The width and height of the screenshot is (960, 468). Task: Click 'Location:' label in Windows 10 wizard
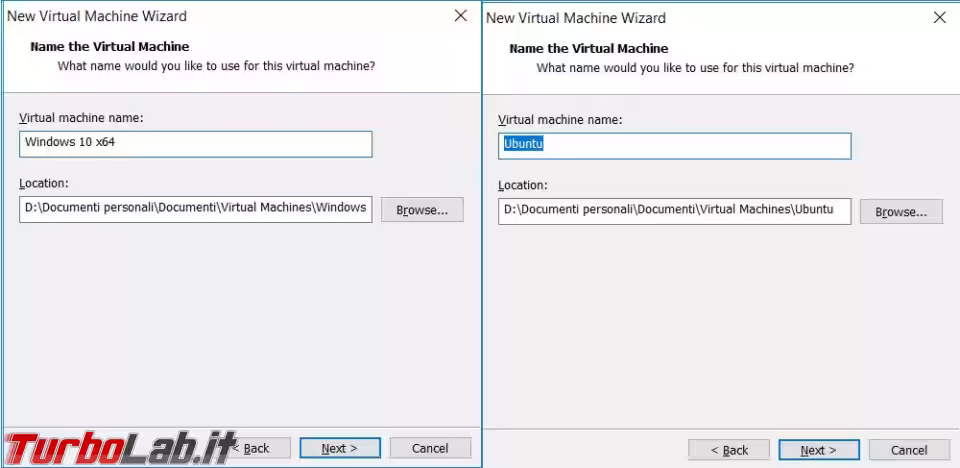pyautogui.click(x=43, y=183)
